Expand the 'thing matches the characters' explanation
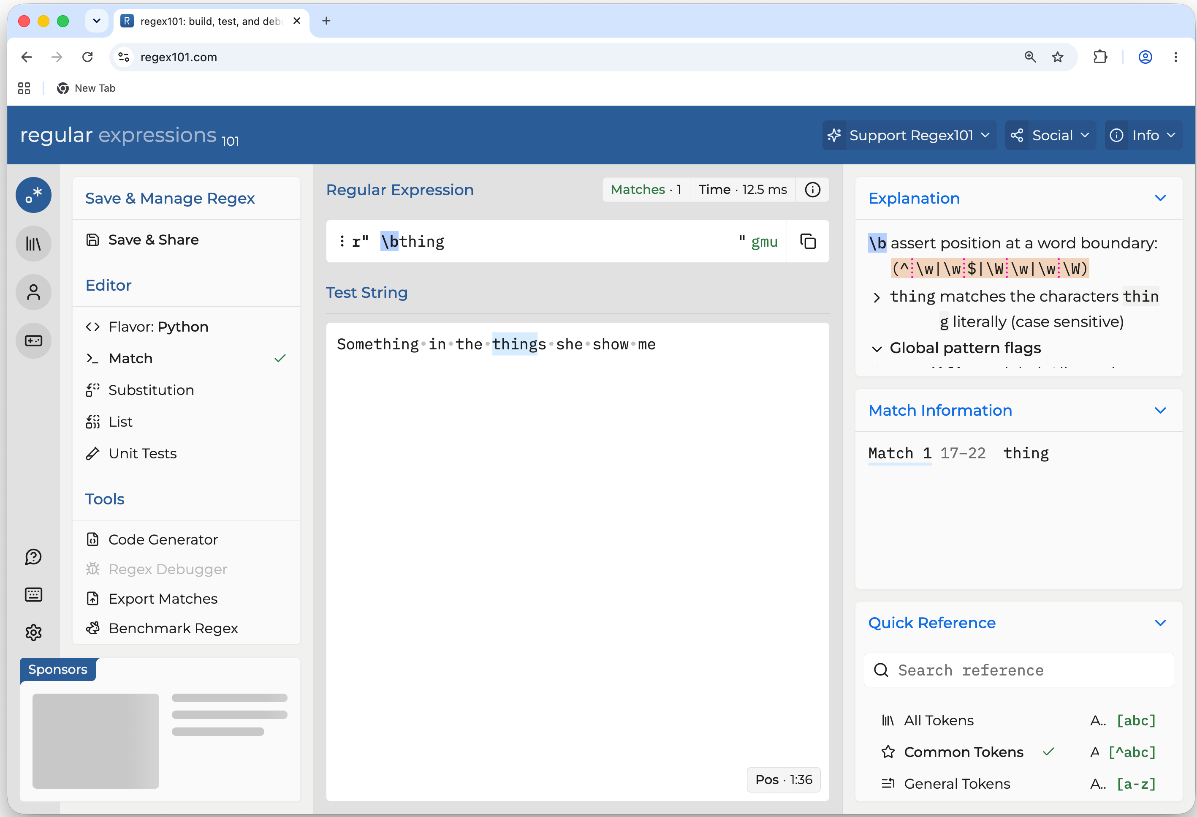Viewport: 1197px width, 817px height. click(x=876, y=297)
